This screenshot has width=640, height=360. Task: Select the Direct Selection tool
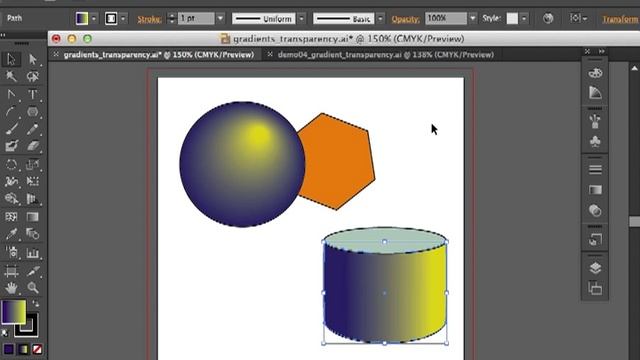click(32, 59)
